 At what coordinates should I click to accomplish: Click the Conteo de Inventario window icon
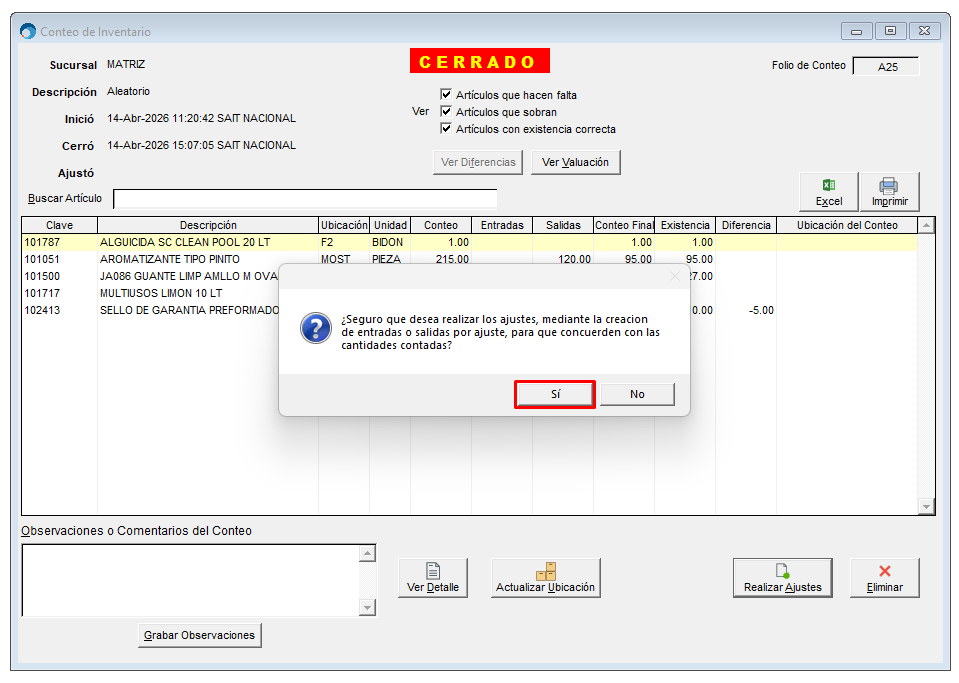[x=28, y=32]
